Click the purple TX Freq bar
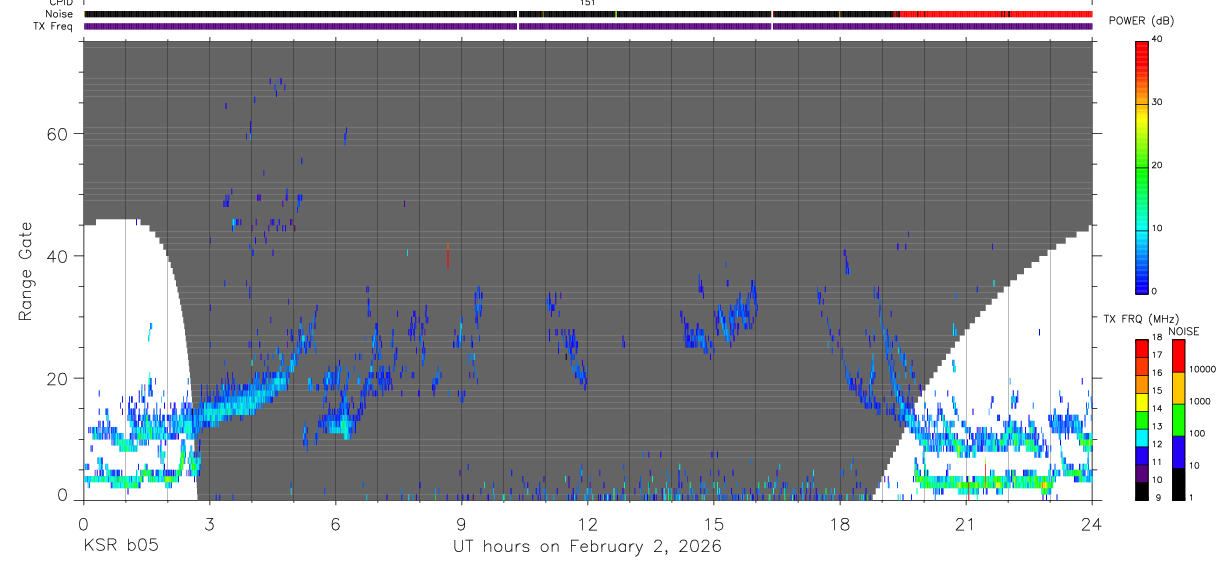1228x567 pixels. tap(588, 26)
